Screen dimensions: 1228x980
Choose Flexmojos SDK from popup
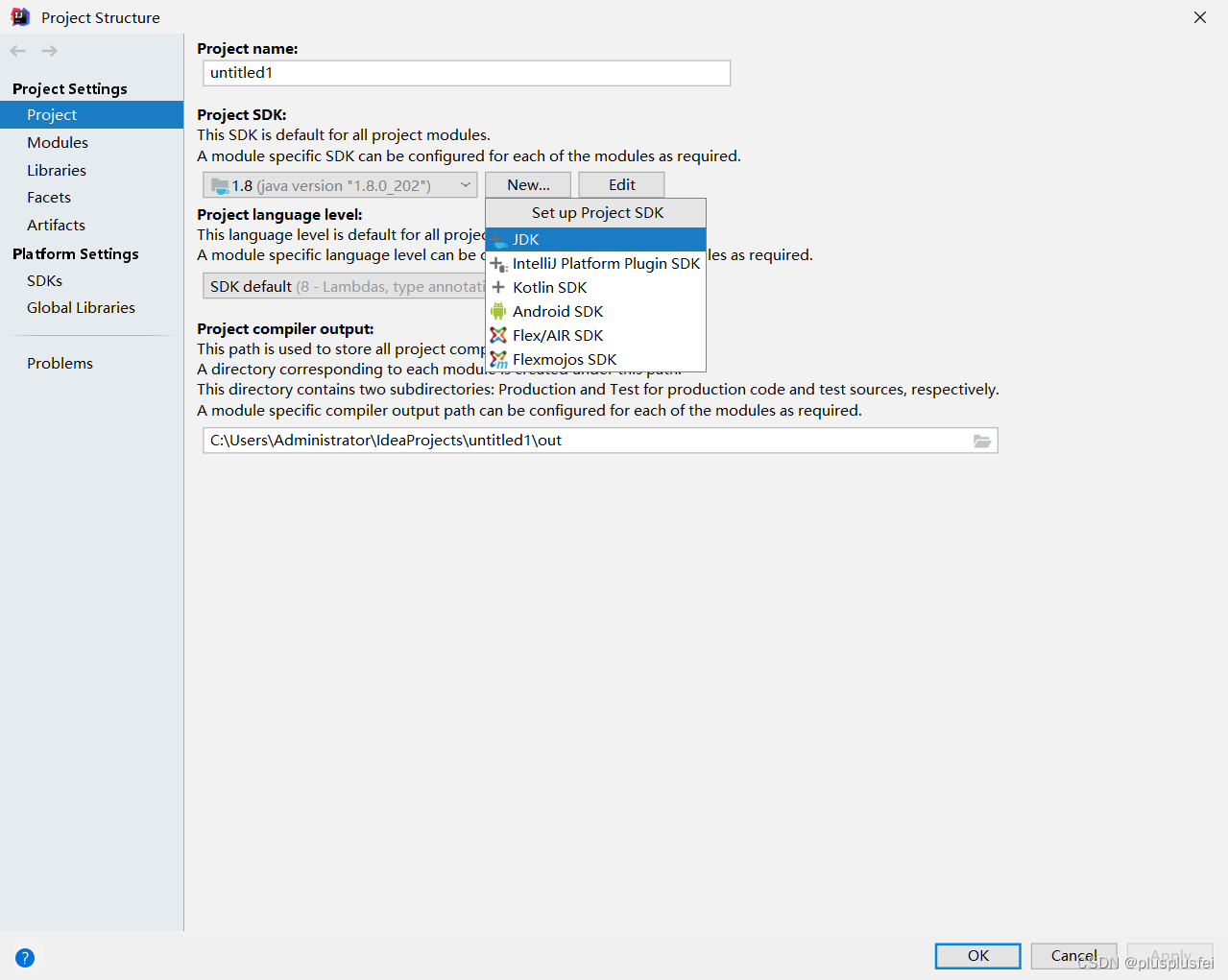[x=596, y=359]
